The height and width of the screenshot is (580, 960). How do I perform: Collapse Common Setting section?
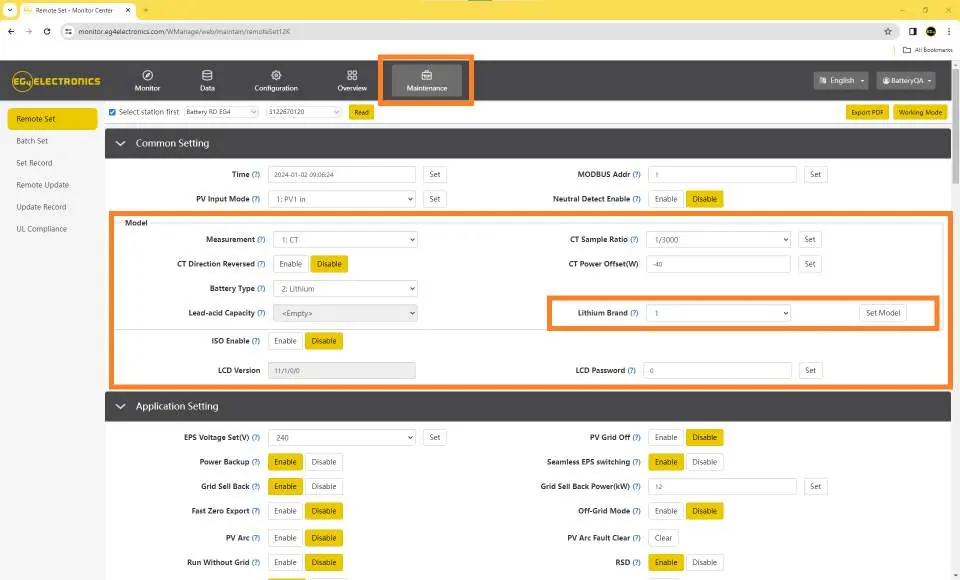click(x=121, y=143)
